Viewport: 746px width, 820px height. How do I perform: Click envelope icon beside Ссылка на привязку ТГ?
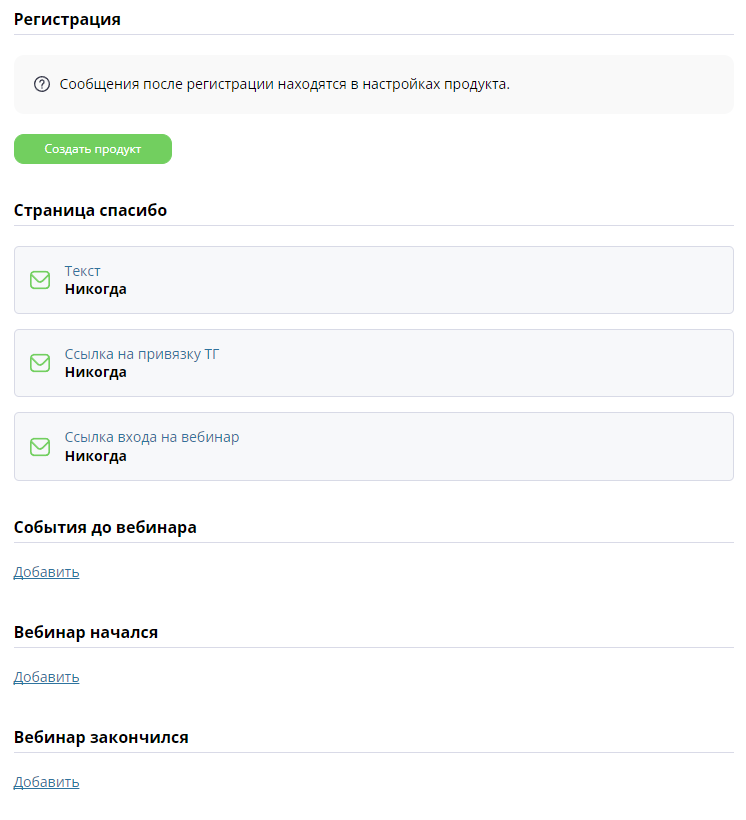(40, 363)
